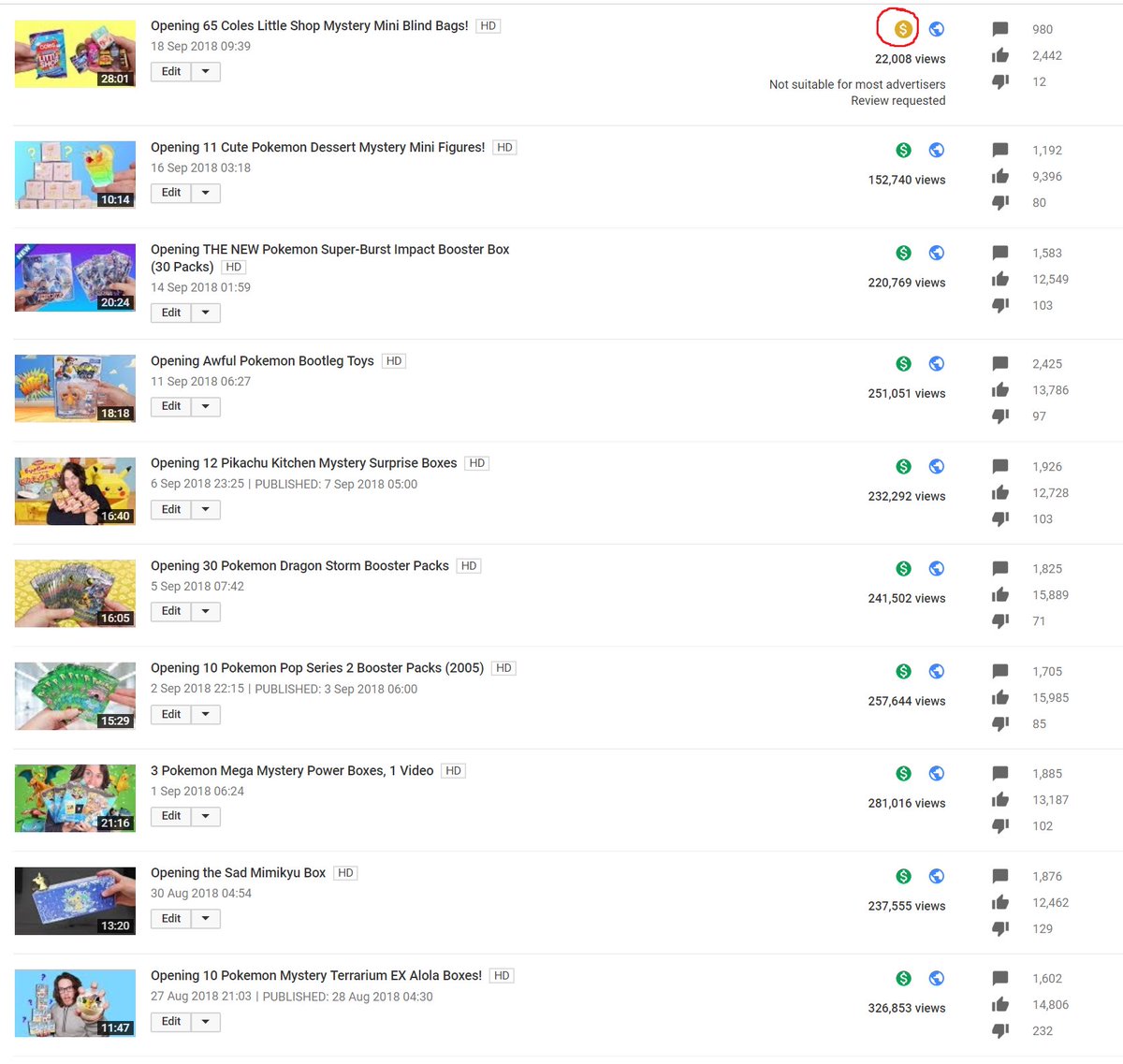Click dislike count 129 on Sad Mimikyu Box
Viewport: 1123px width, 1064px height.
[x=1043, y=929]
